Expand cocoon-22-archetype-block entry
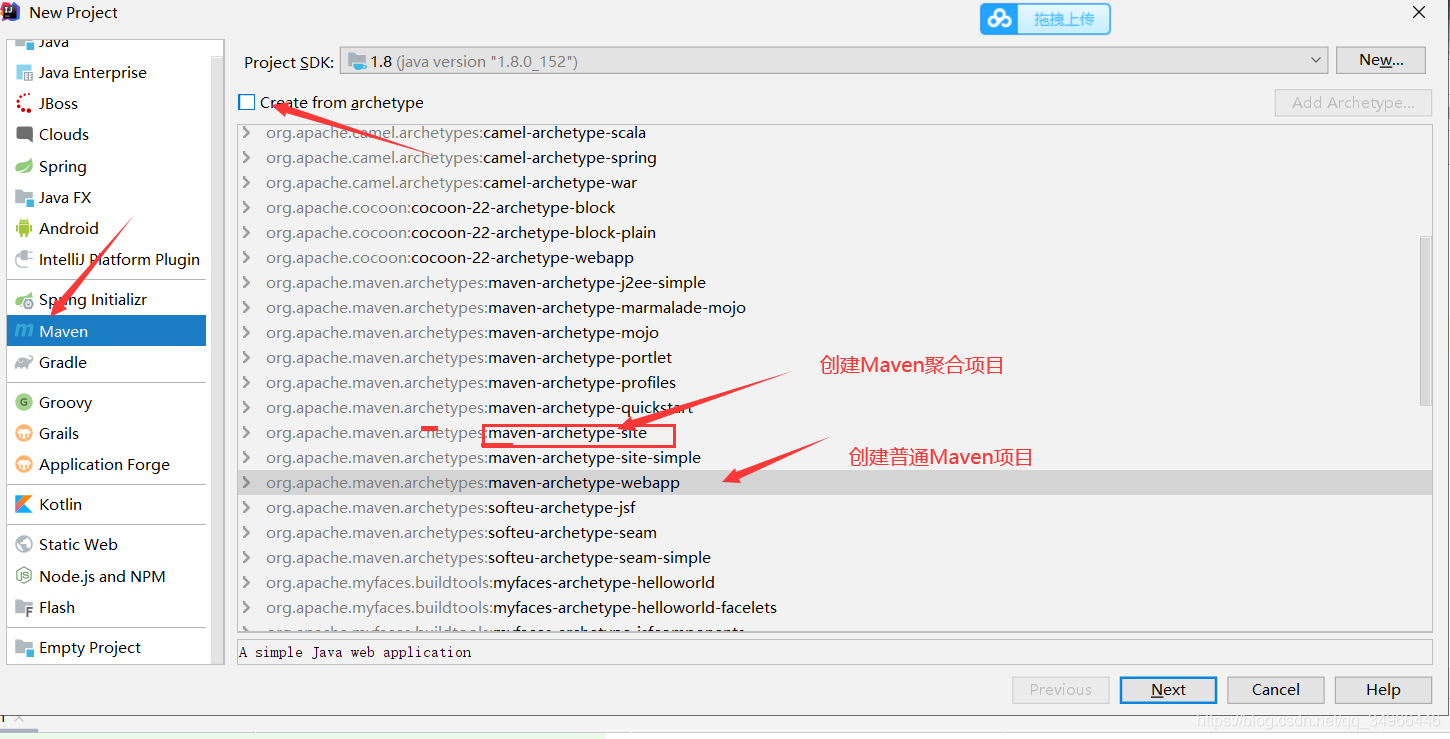Image resolution: width=1450 pixels, height=739 pixels. pyautogui.click(x=246, y=207)
